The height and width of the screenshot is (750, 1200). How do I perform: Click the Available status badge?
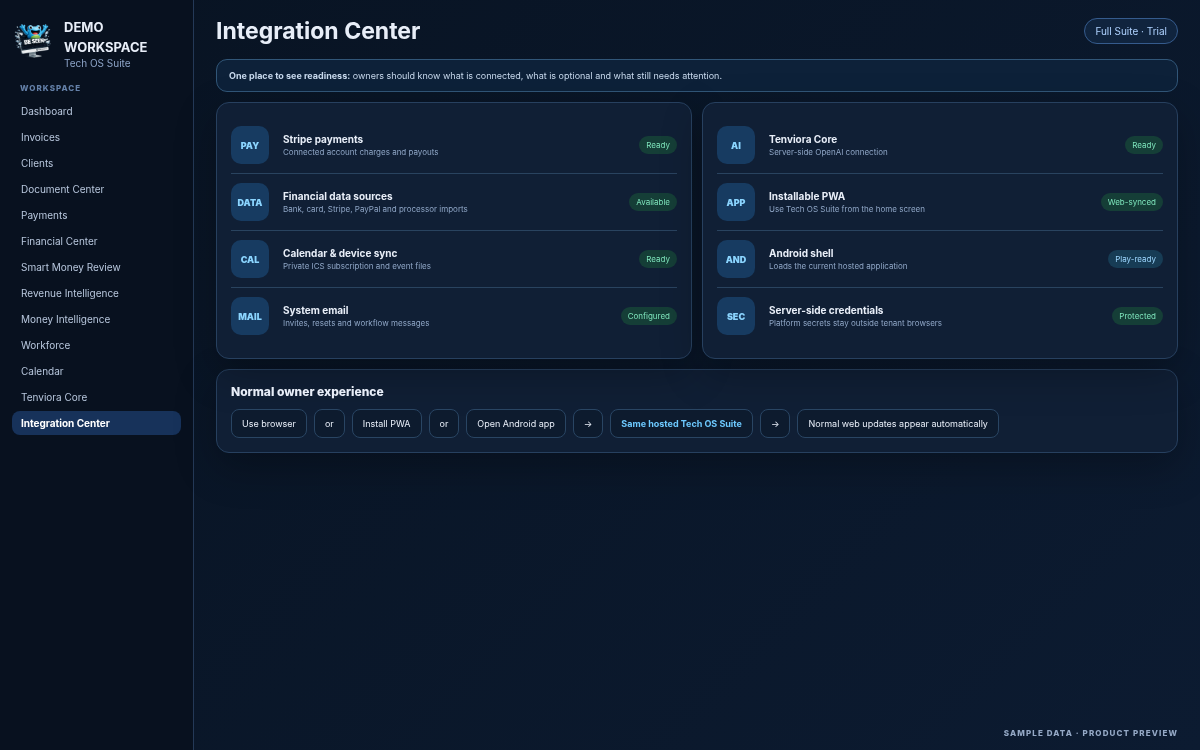point(653,202)
